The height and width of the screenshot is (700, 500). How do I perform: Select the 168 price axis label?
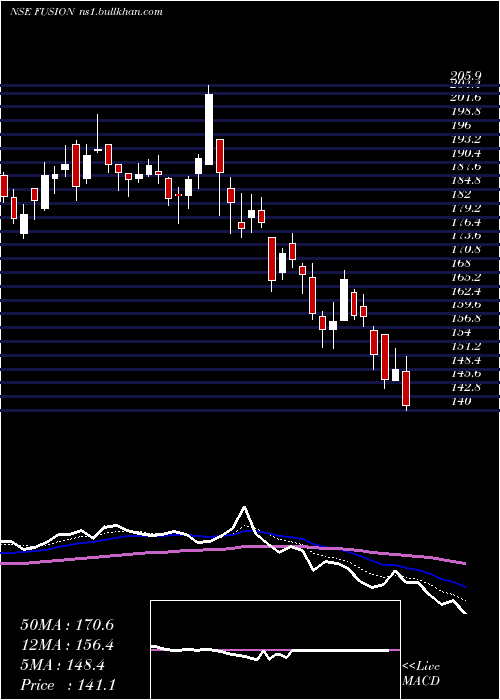coord(461,263)
